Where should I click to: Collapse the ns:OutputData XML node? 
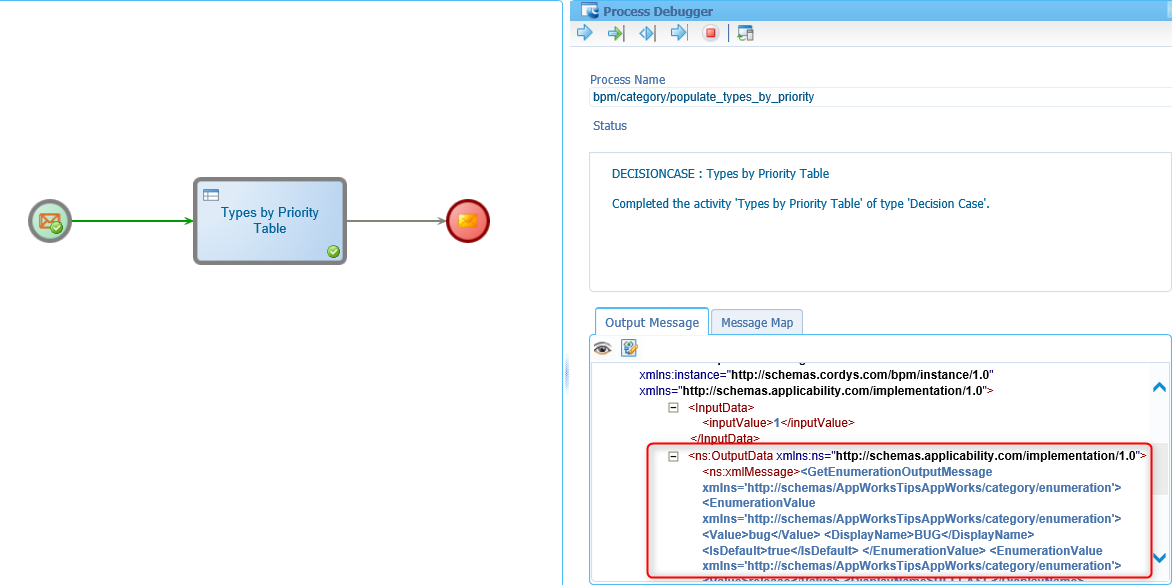tap(673, 456)
